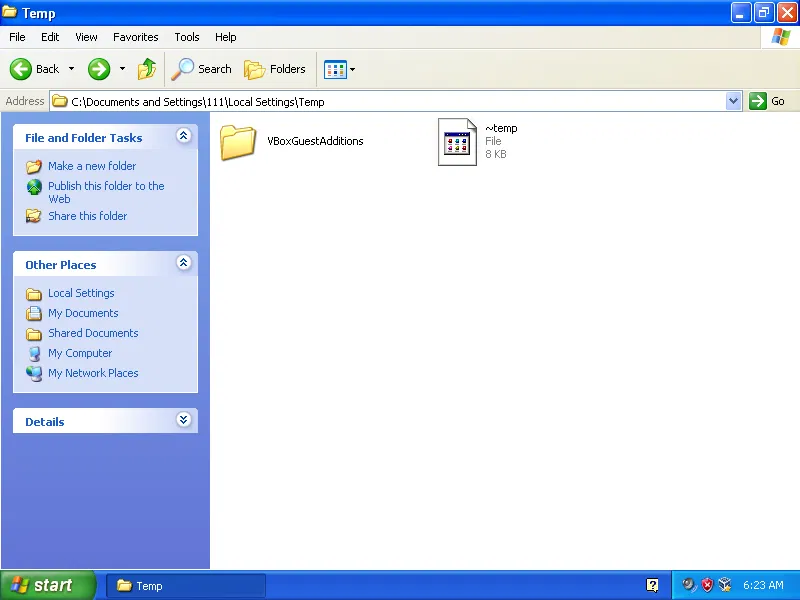Open the Views dropdown arrow

click(x=353, y=69)
